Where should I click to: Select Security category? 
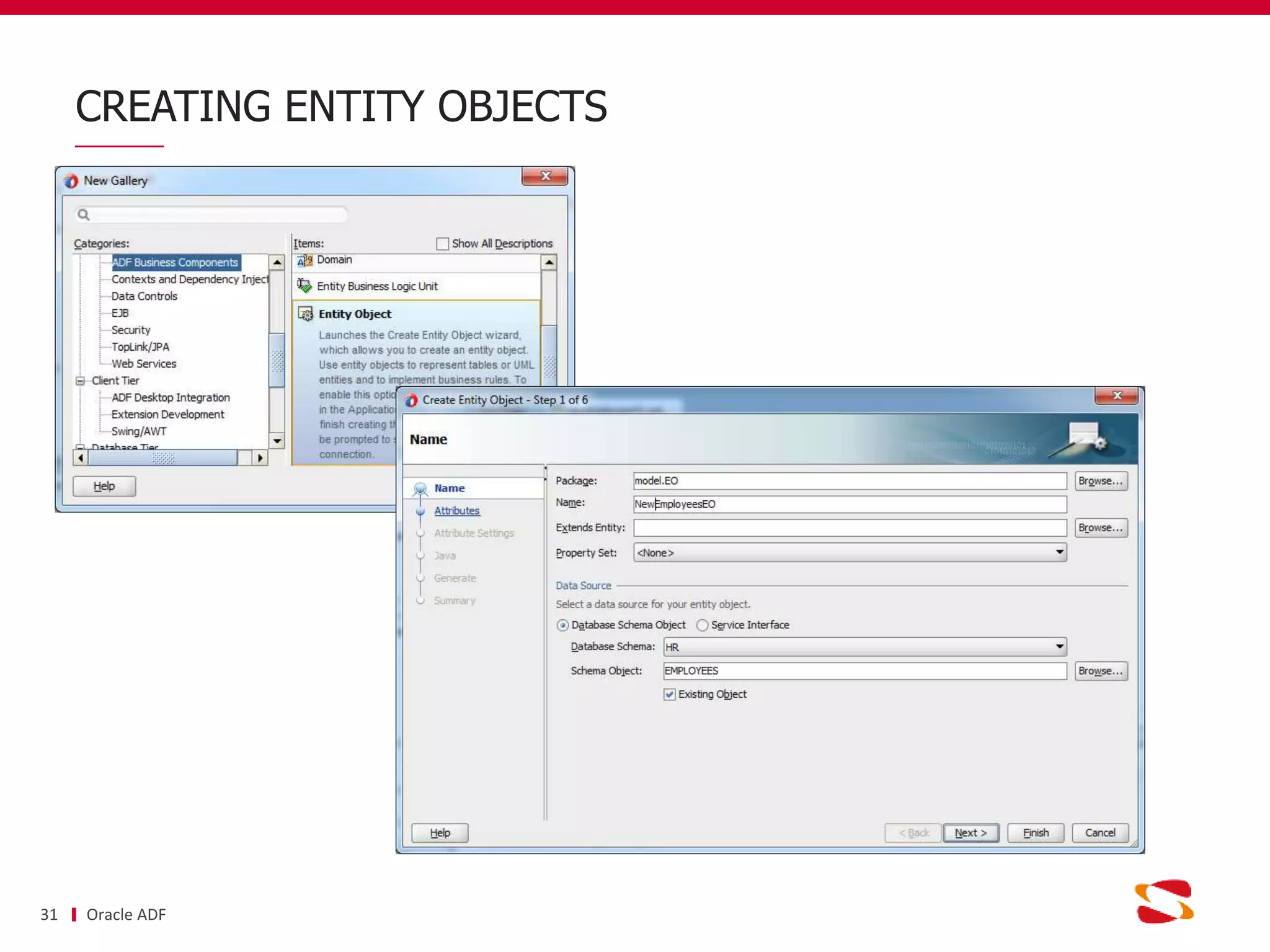pyautogui.click(x=131, y=330)
